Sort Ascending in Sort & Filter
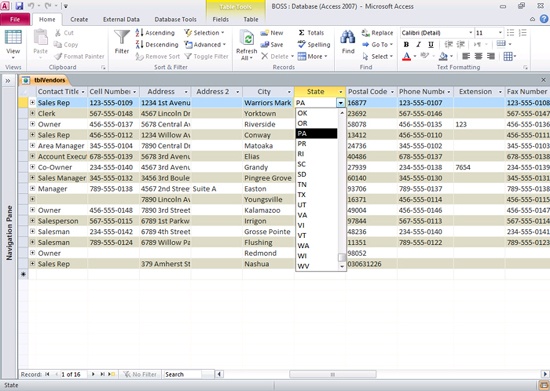The height and width of the screenshot is (391, 550). [x=155, y=33]
